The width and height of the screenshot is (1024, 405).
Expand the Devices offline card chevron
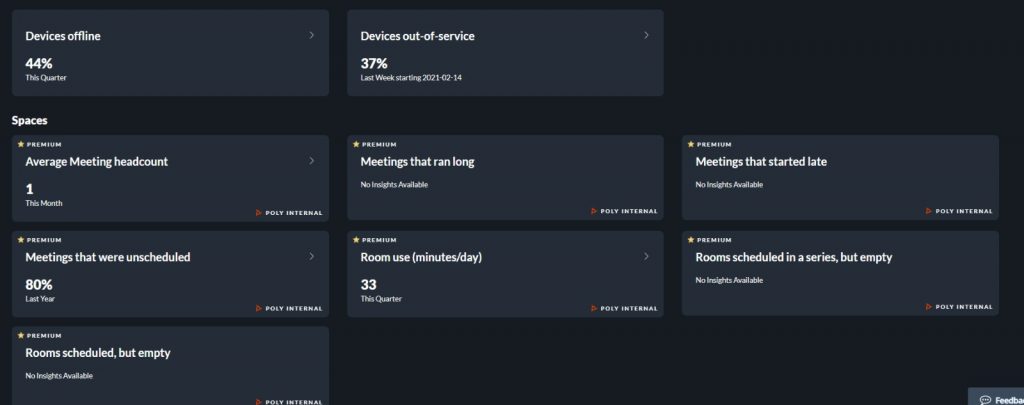tap(311, 35)
